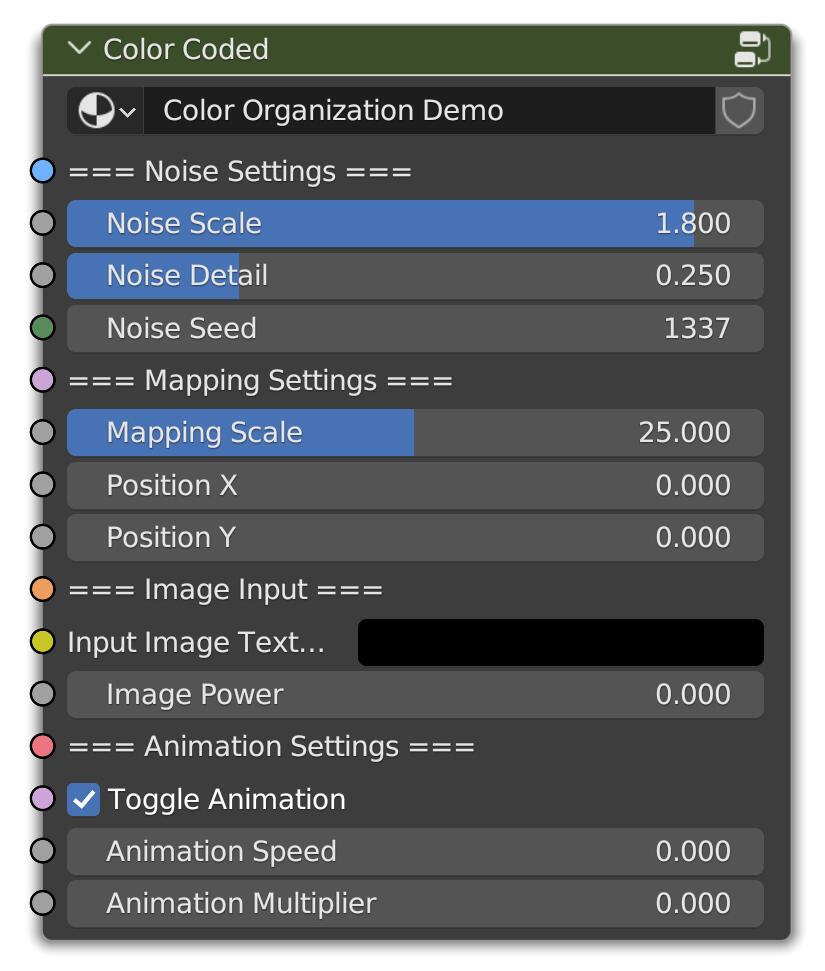This screenshot has height=971, width=825.
Task: Disable the Toggle Animation checkbox
Action: [84, 800]
